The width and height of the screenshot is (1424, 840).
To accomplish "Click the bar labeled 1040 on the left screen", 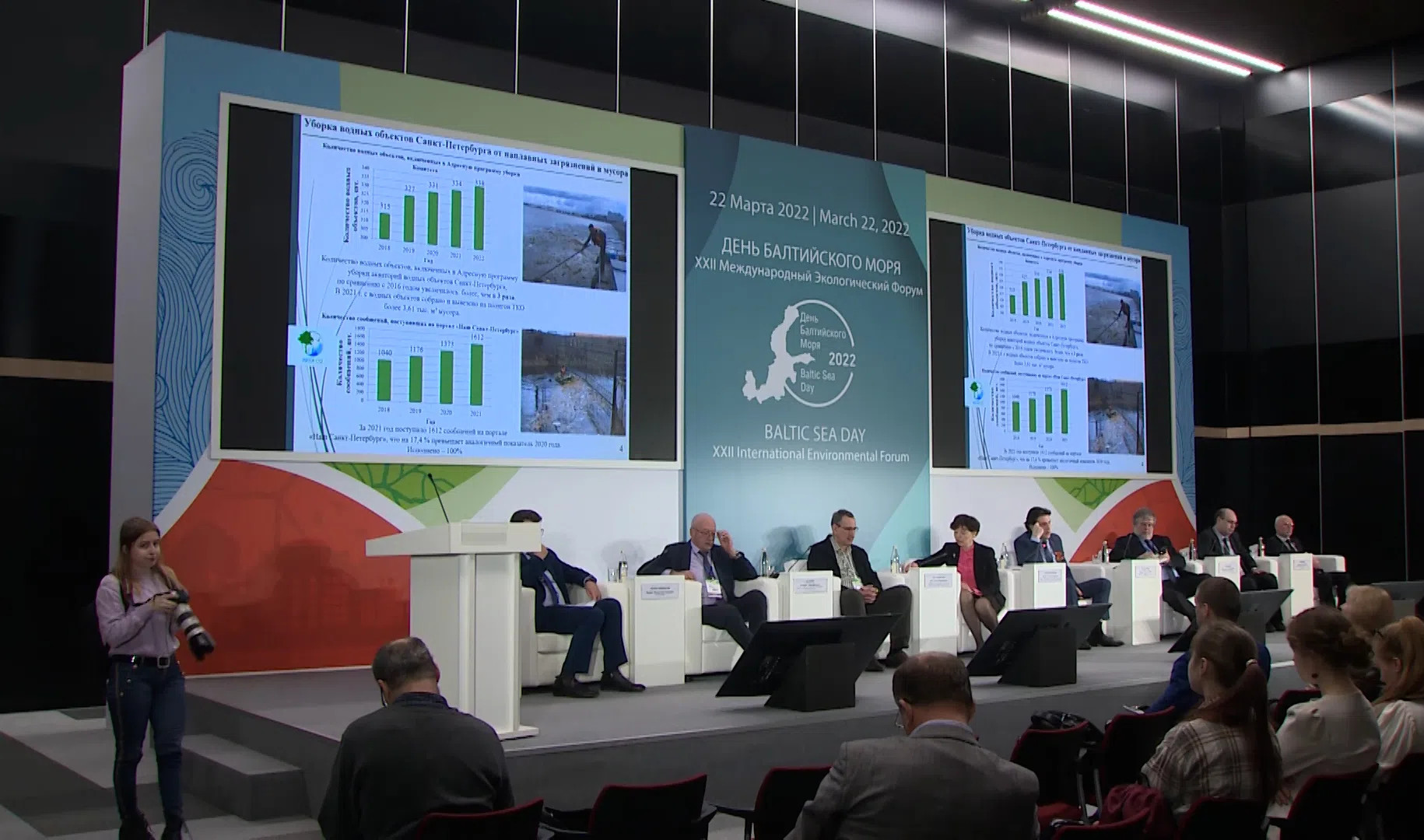I will [383, 381].
